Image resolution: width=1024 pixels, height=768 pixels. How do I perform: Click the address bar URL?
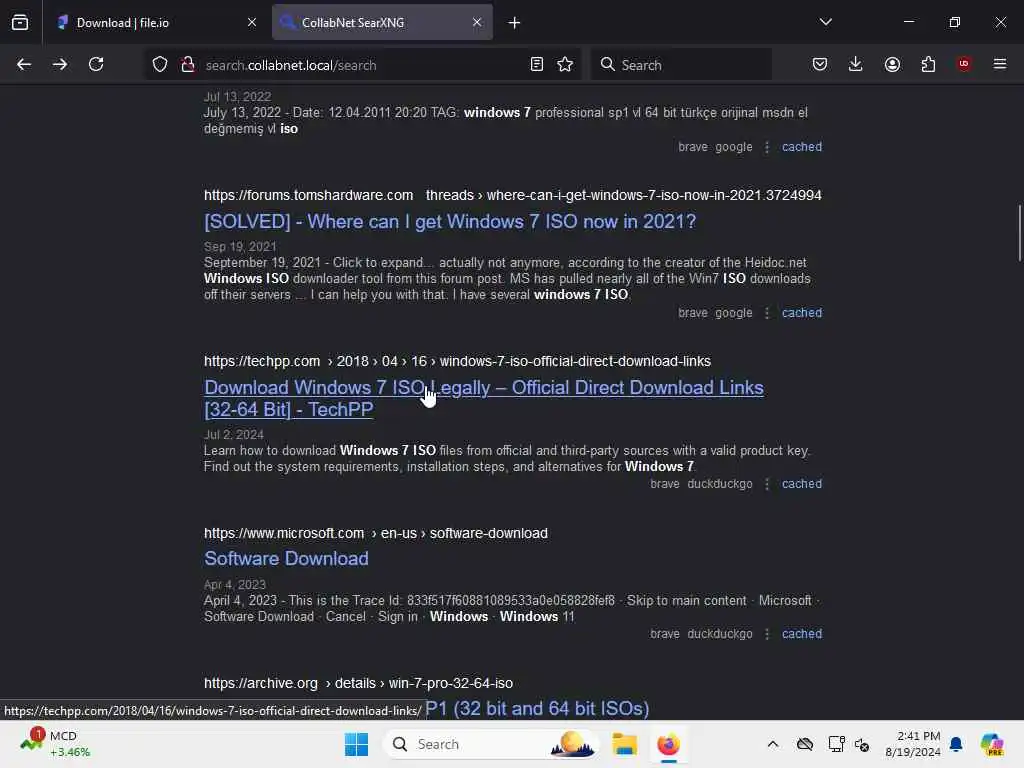tap(291, 65)
